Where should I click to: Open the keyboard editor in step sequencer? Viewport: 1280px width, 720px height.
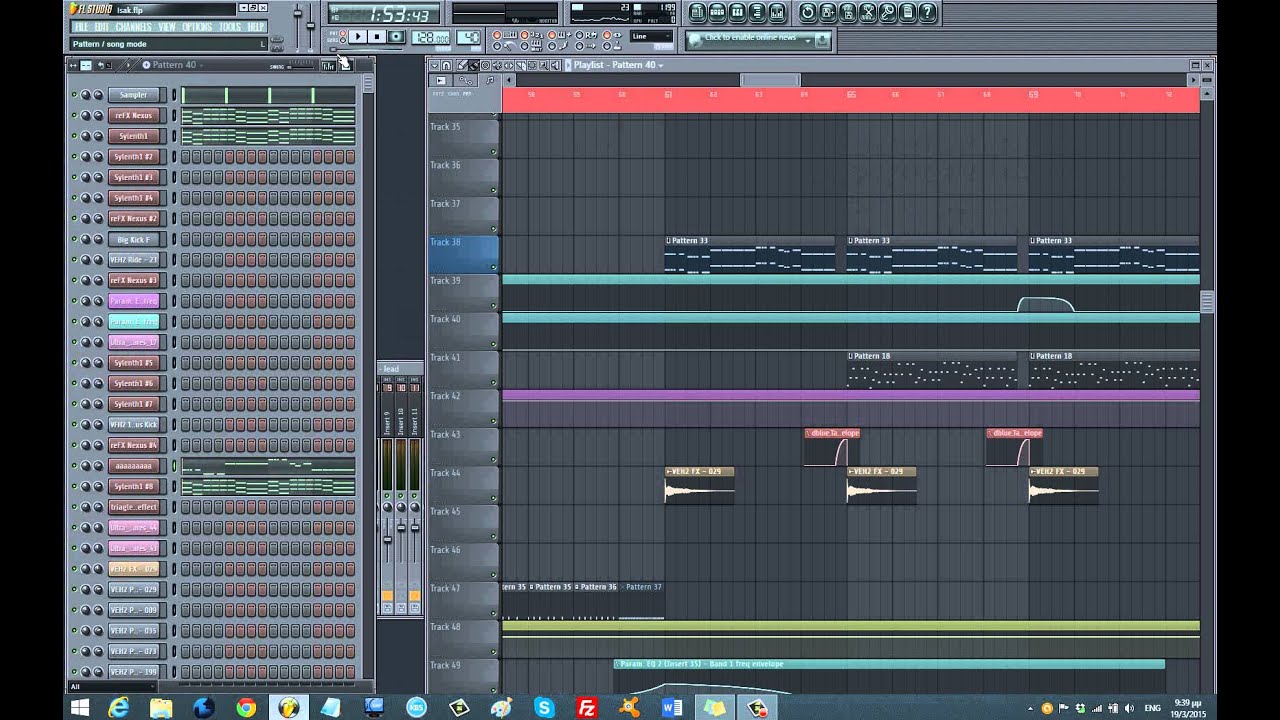click(x=346, y=65)
